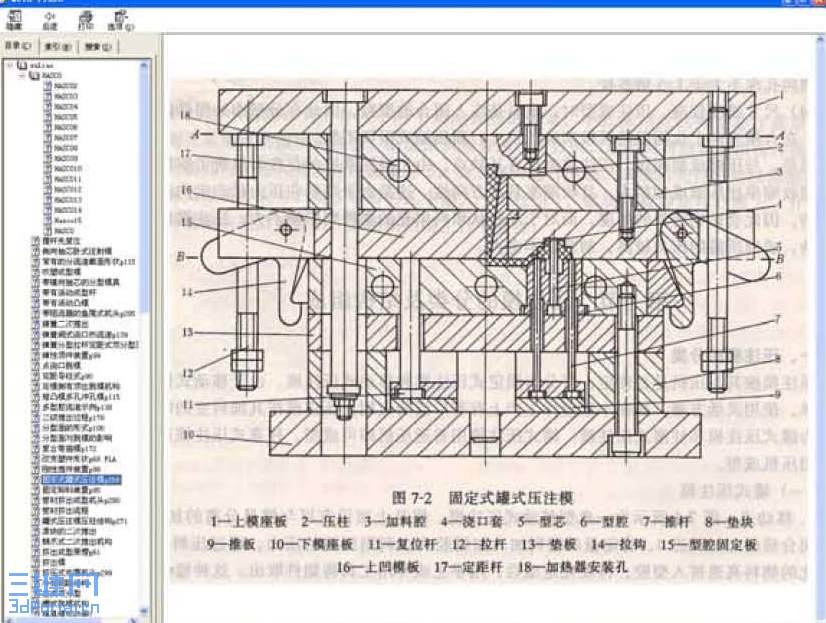Select the NACC08 topic in the tree
This screenshot has height=623, width=826.
pos(66,148)
